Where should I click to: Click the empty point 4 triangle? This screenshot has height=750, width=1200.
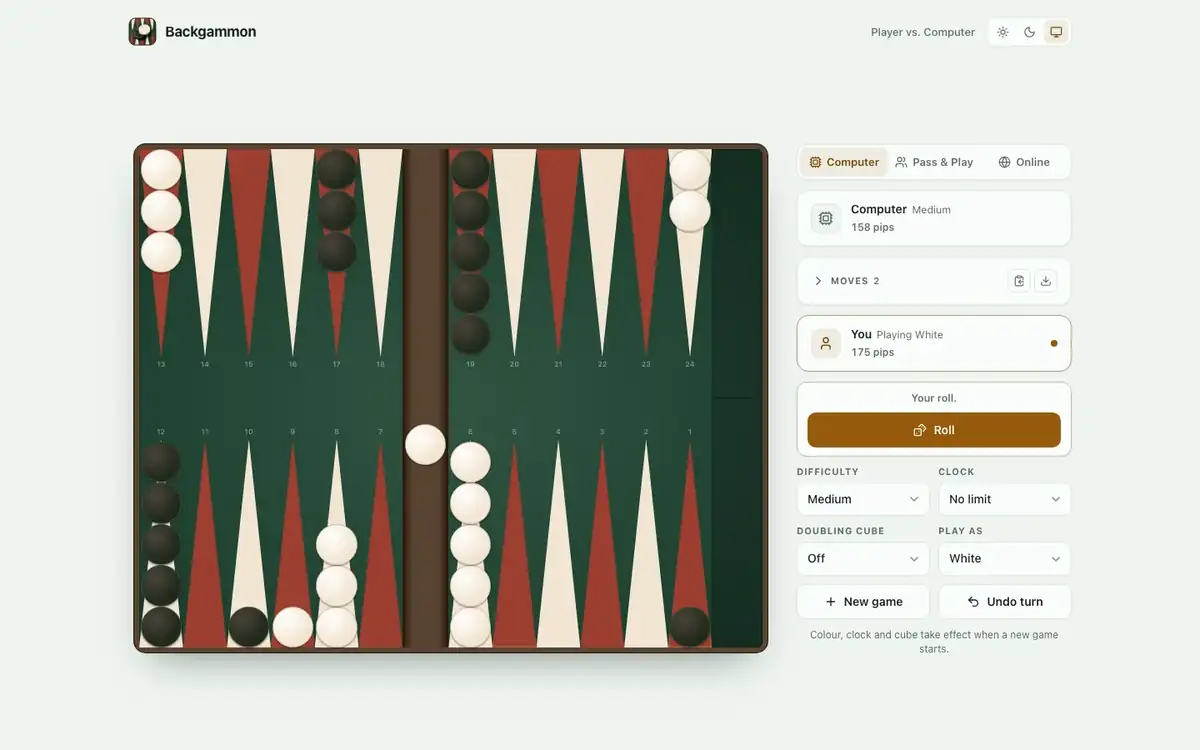(x=558, y=545)
